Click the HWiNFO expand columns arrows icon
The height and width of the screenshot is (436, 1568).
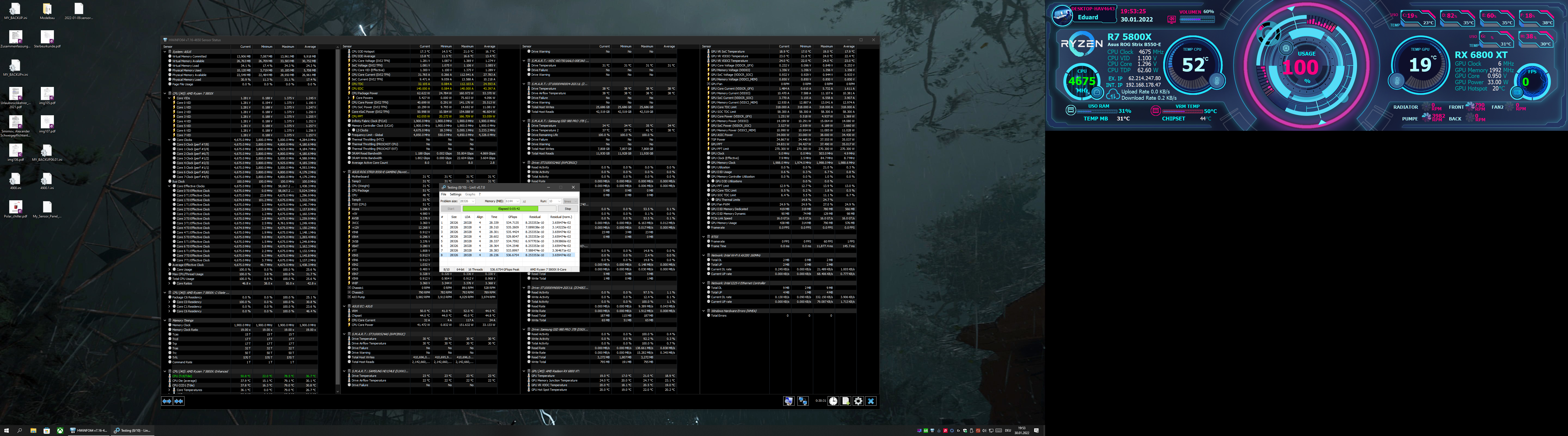pos(167,401)
